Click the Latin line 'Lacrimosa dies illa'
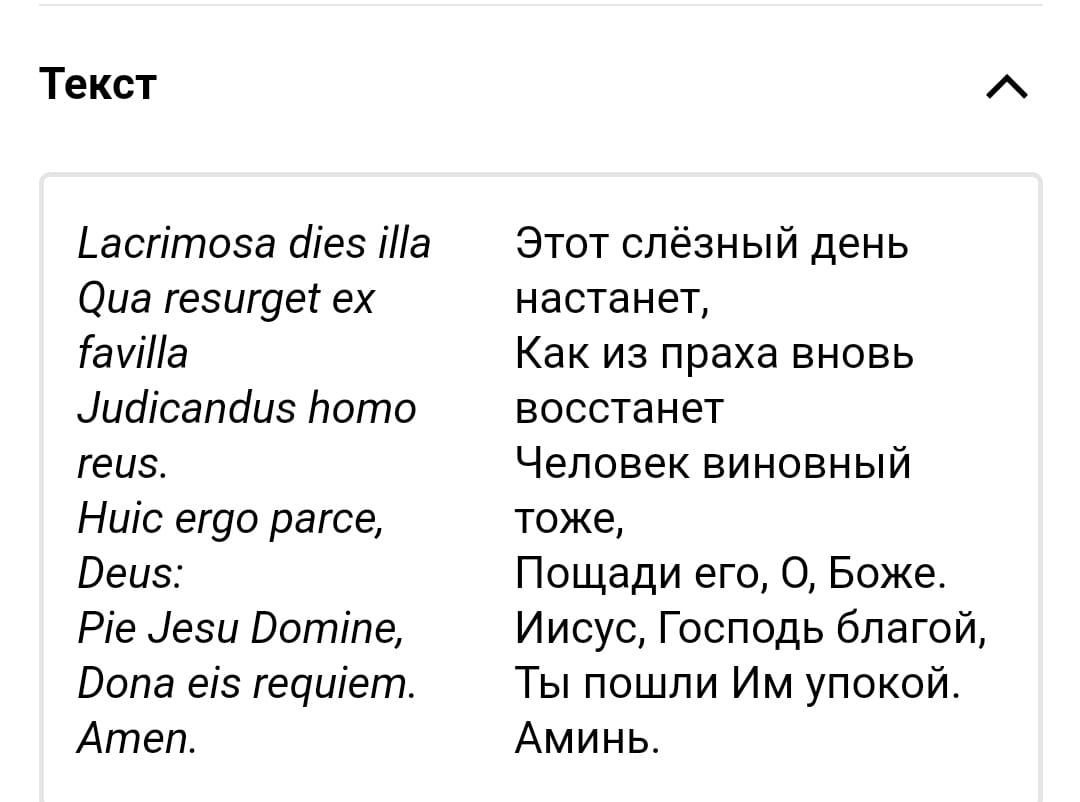The width and height of the screenshot is (1080, 802). (x=254, y=243)
